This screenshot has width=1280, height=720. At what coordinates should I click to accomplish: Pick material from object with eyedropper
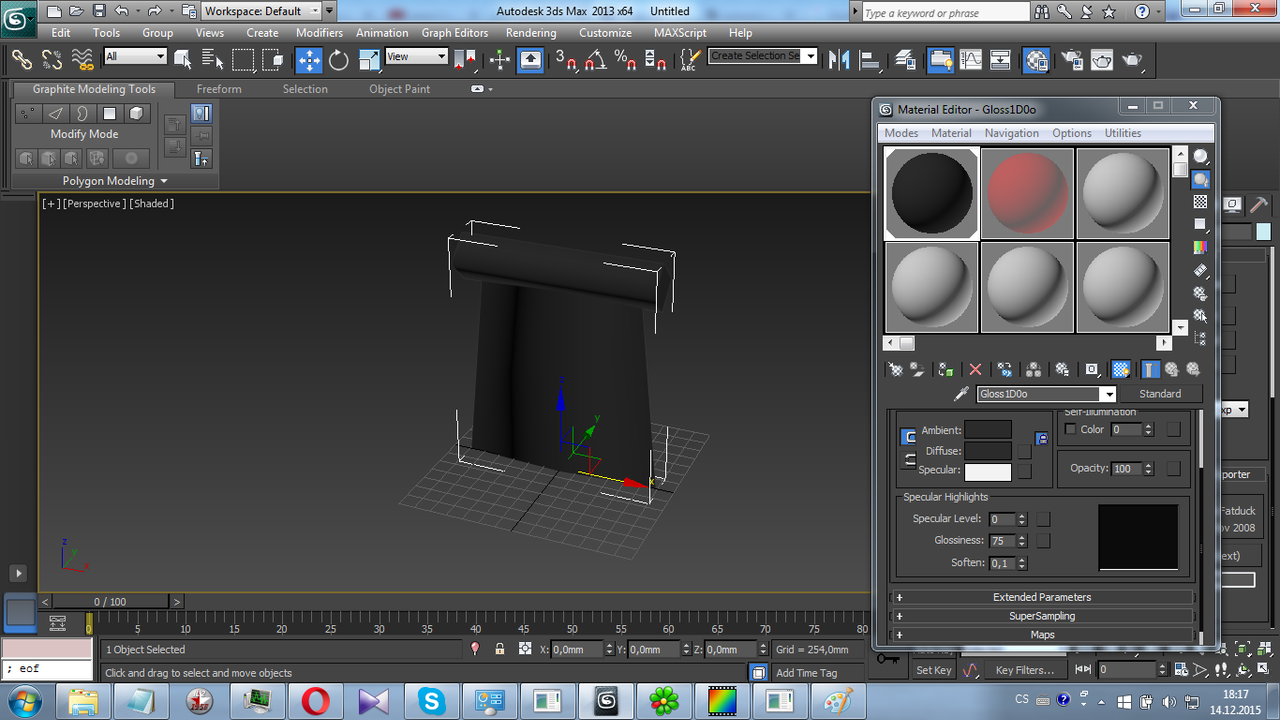pos(961,394)
